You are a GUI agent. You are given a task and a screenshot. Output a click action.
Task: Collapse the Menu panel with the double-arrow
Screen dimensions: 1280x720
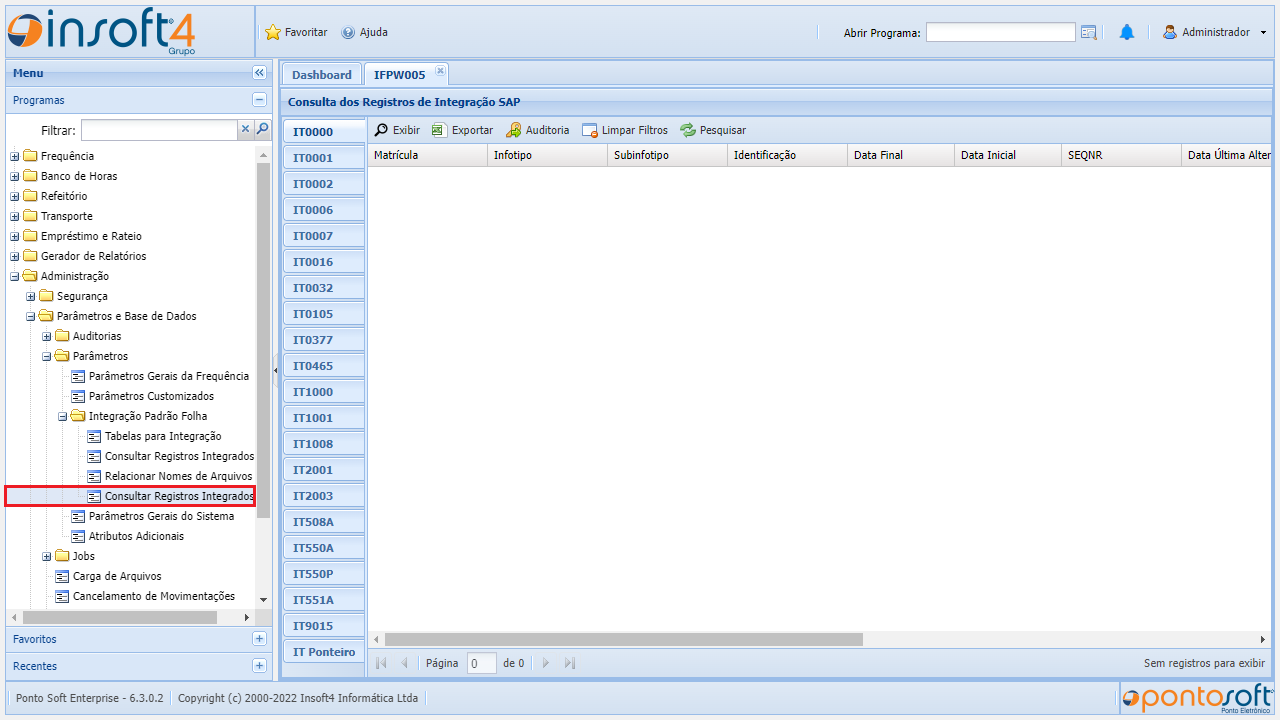(259, 72)
